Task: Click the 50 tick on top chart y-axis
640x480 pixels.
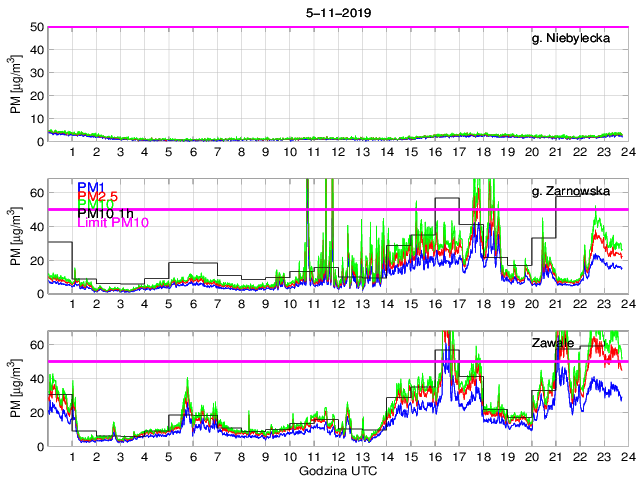Action: coord(38,27)
